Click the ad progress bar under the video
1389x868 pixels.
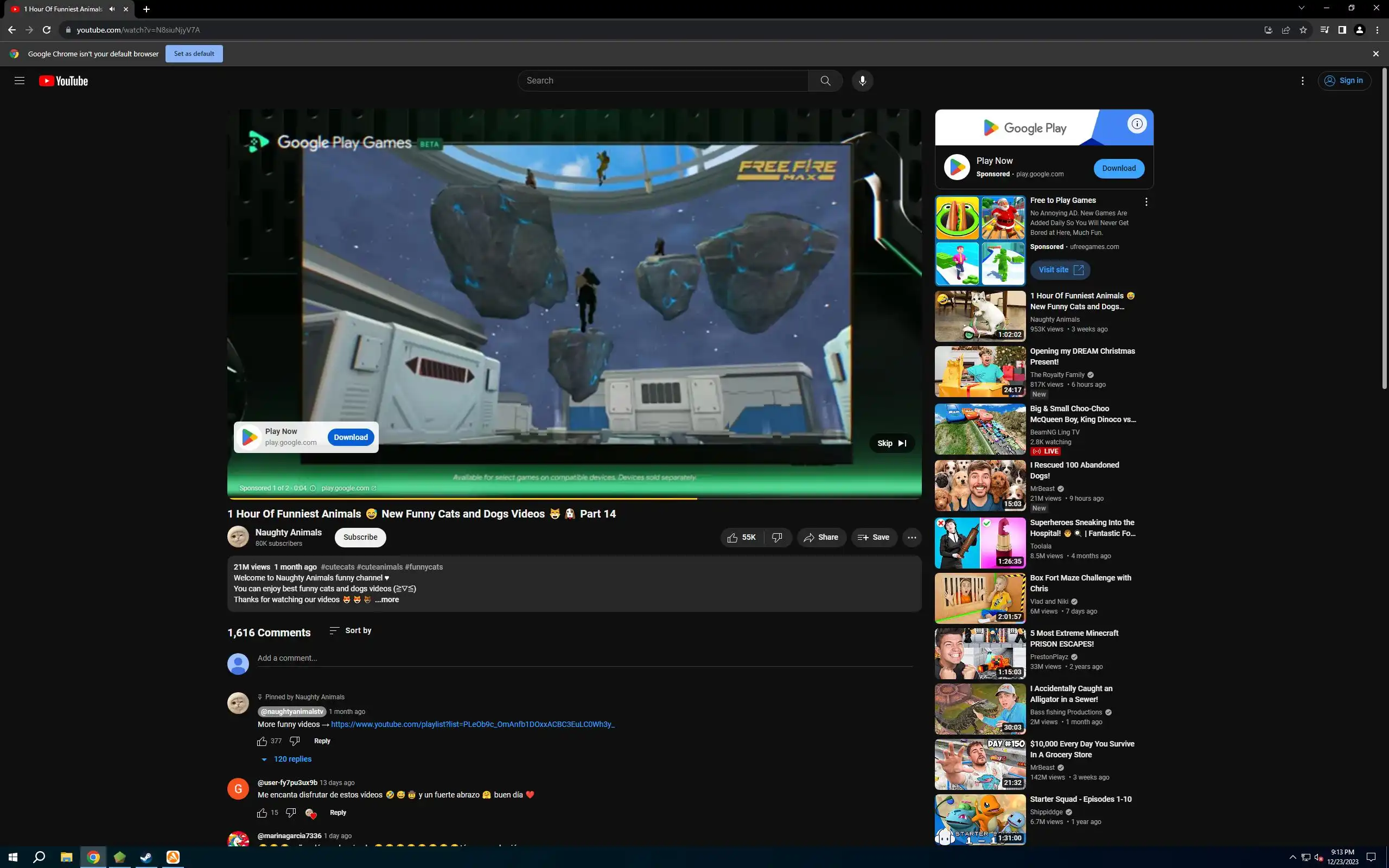point(574,499)
